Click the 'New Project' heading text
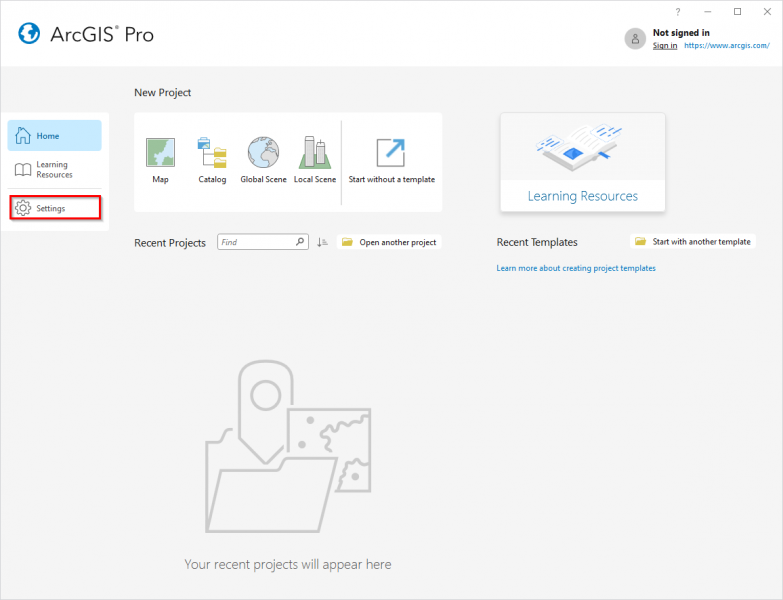 click(162, 92)
